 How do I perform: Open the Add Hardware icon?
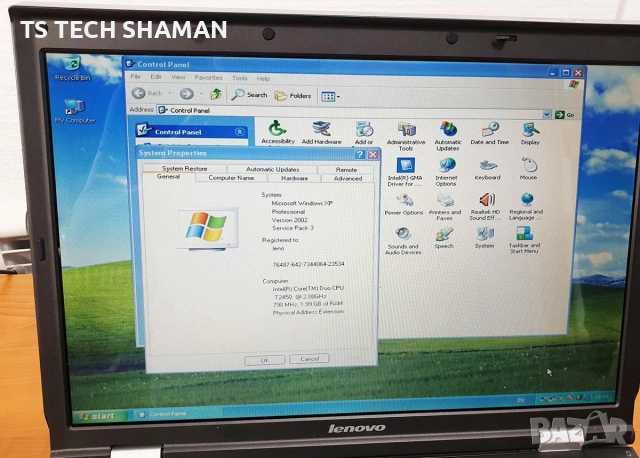coord(322,133)
